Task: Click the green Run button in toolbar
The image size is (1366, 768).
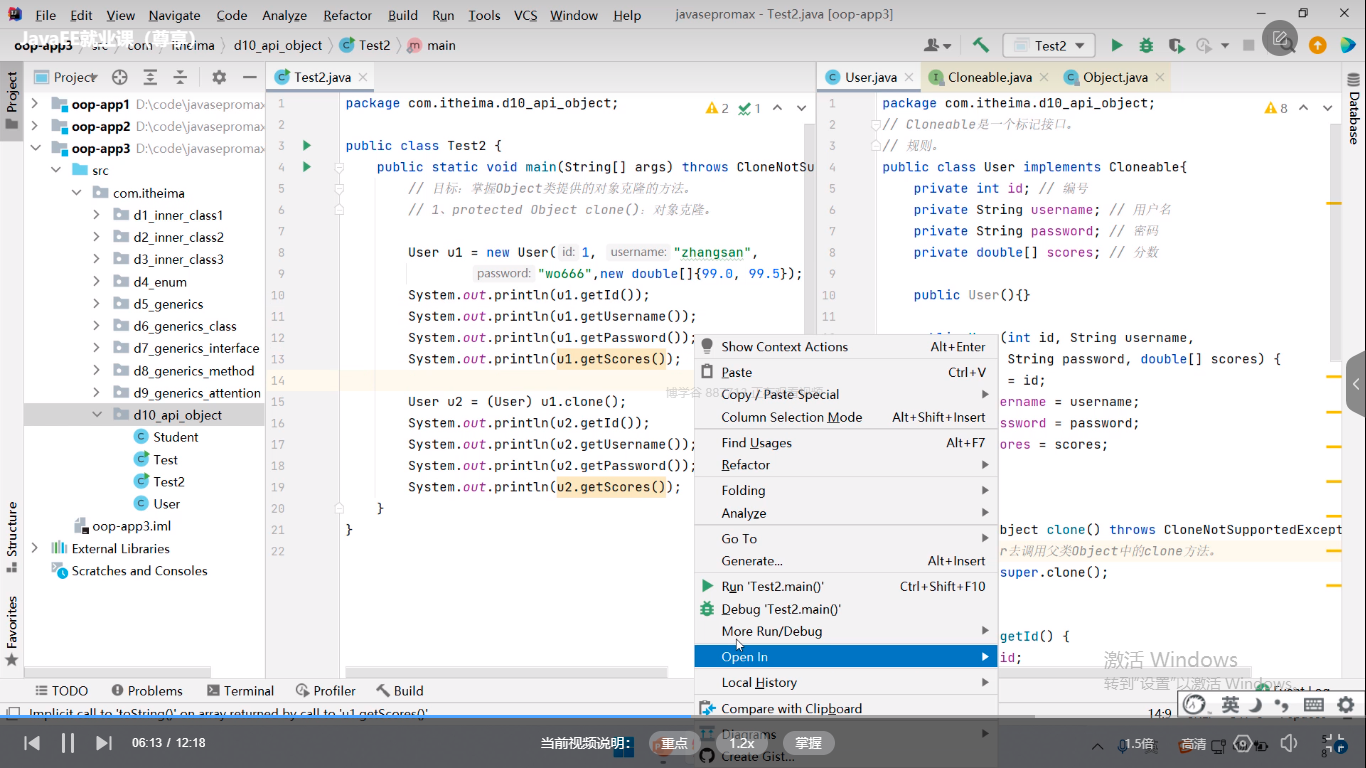Action: [x=1117, y=45]
